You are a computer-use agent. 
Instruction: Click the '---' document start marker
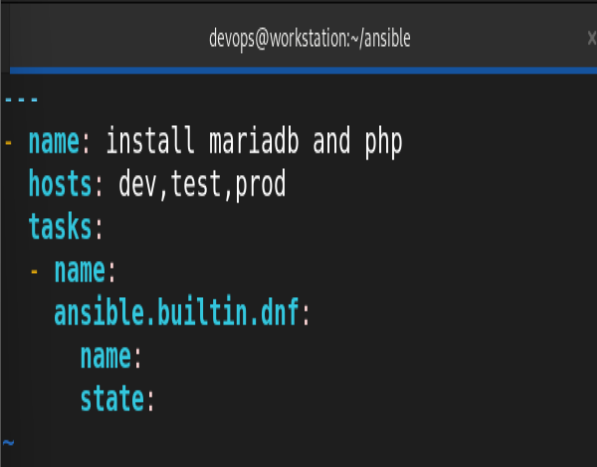21,100
